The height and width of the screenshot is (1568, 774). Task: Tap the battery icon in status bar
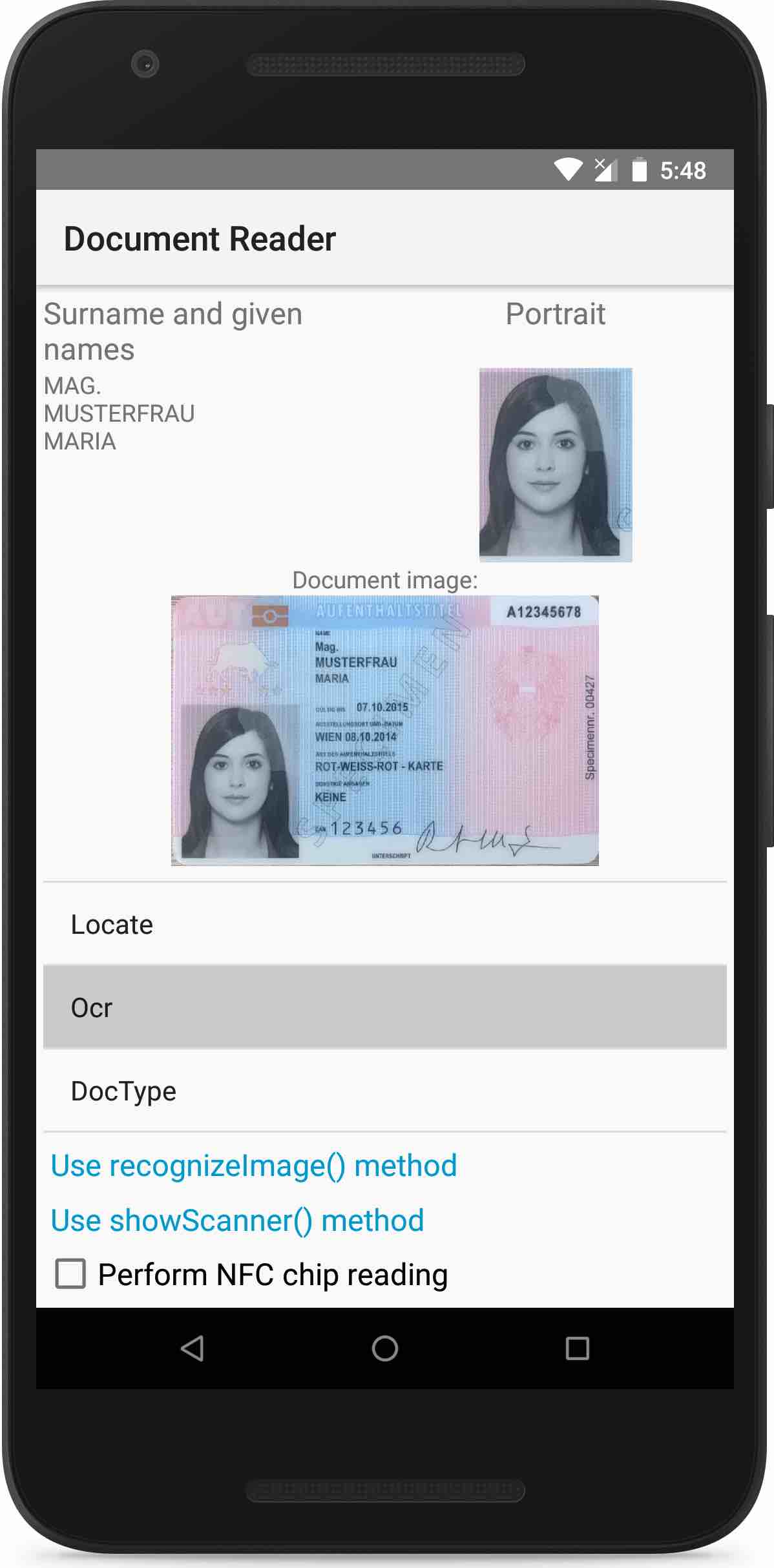(639, 170)
